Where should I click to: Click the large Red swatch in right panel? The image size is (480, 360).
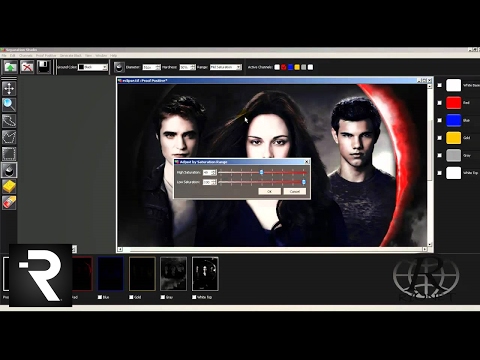pos(454,103)
